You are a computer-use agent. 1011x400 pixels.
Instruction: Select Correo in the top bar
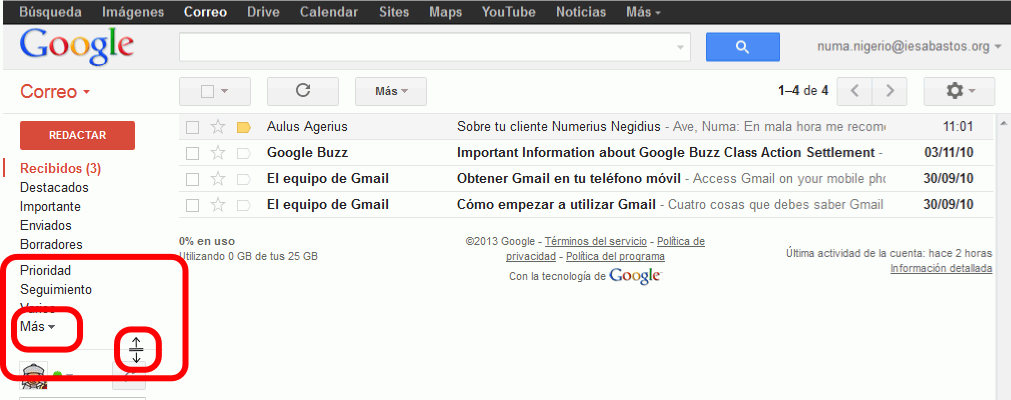(205, 12)
